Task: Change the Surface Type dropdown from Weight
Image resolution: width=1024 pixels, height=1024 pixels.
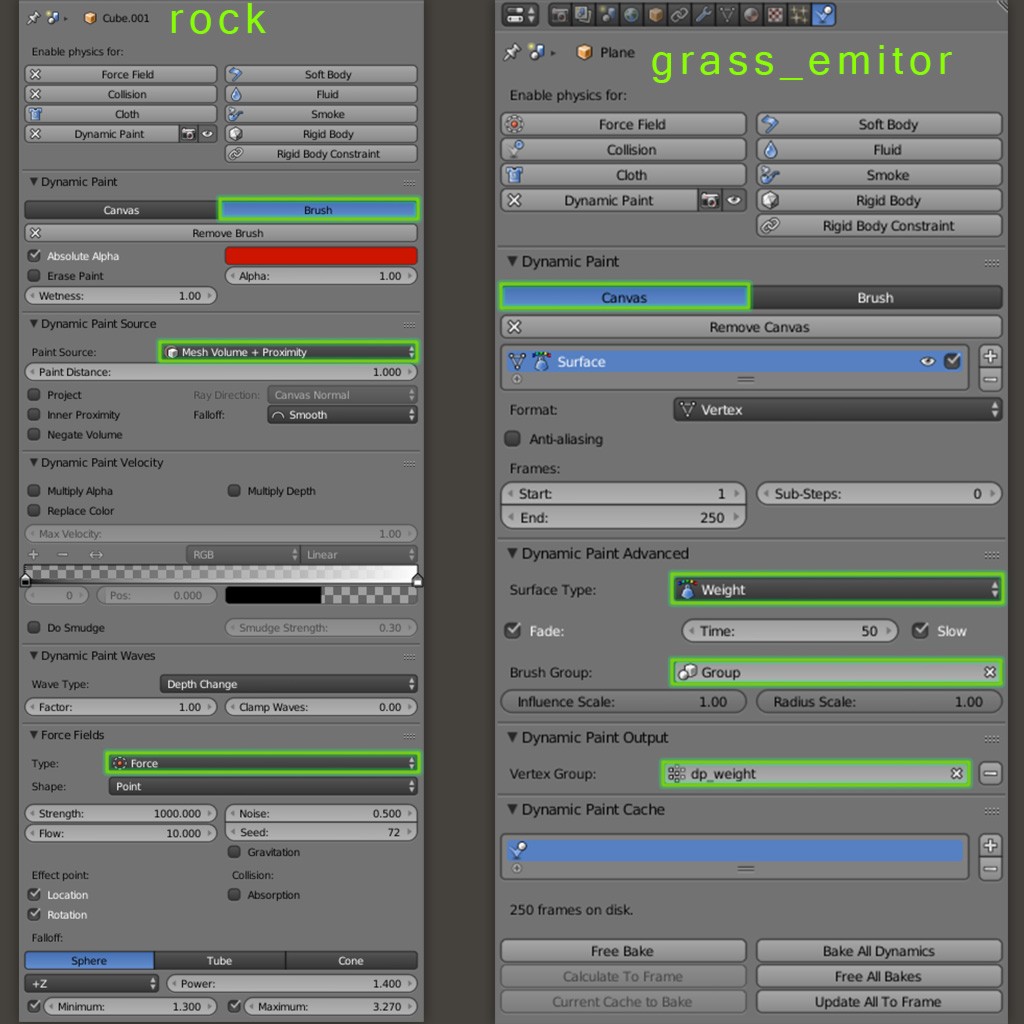Action: [836, 590]
